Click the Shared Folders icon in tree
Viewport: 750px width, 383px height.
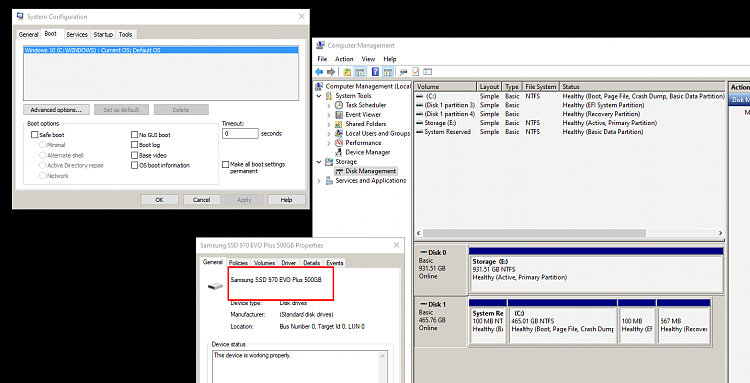339,124
